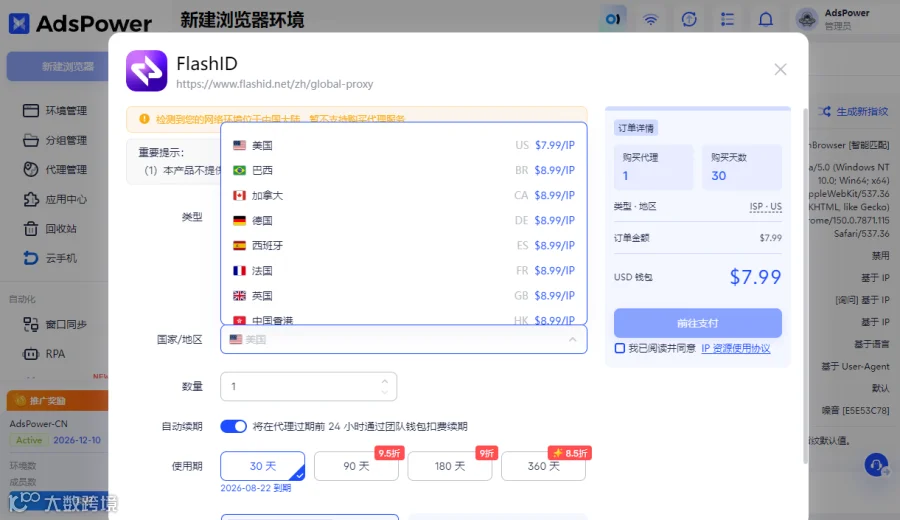Image resolution: width=900 pixels, height=520 pixels.
Task: Open 云手机 in the sidebar
Action: [50, 258]
